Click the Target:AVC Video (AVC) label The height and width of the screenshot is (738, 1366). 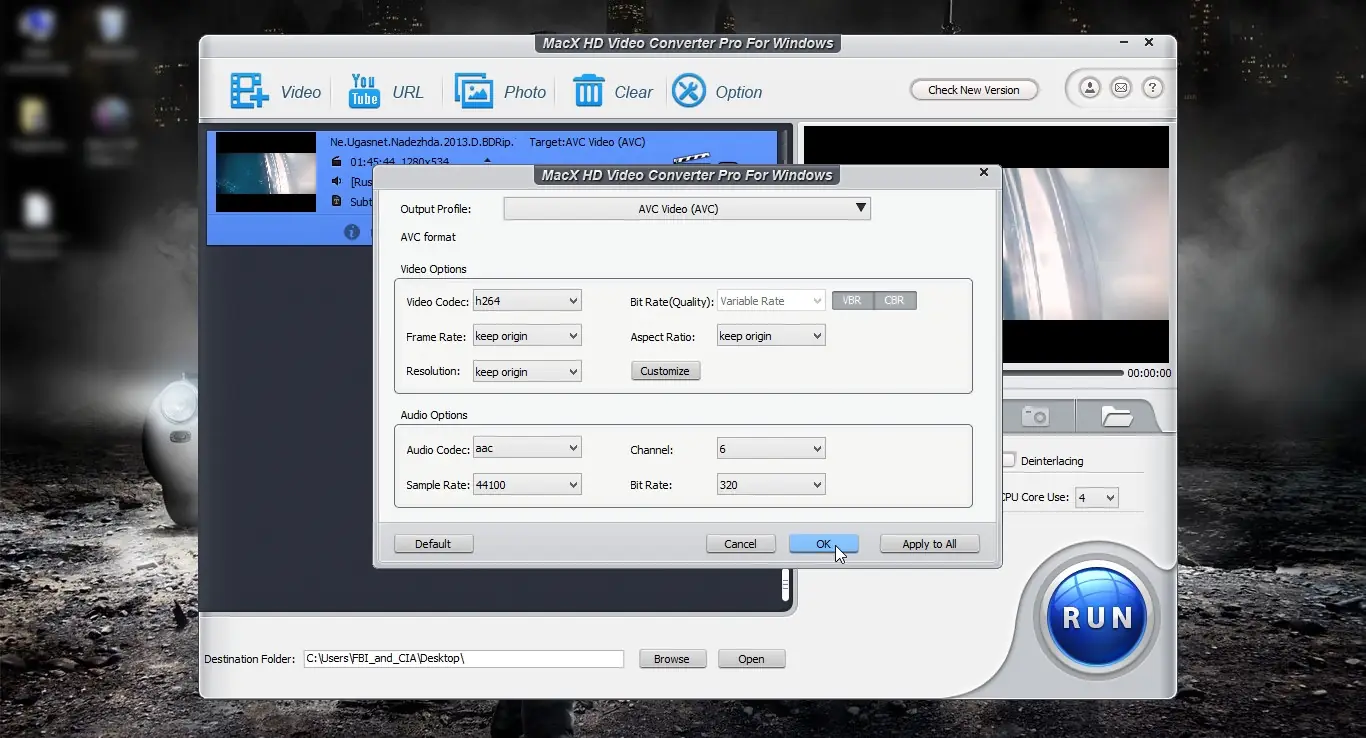588,142
